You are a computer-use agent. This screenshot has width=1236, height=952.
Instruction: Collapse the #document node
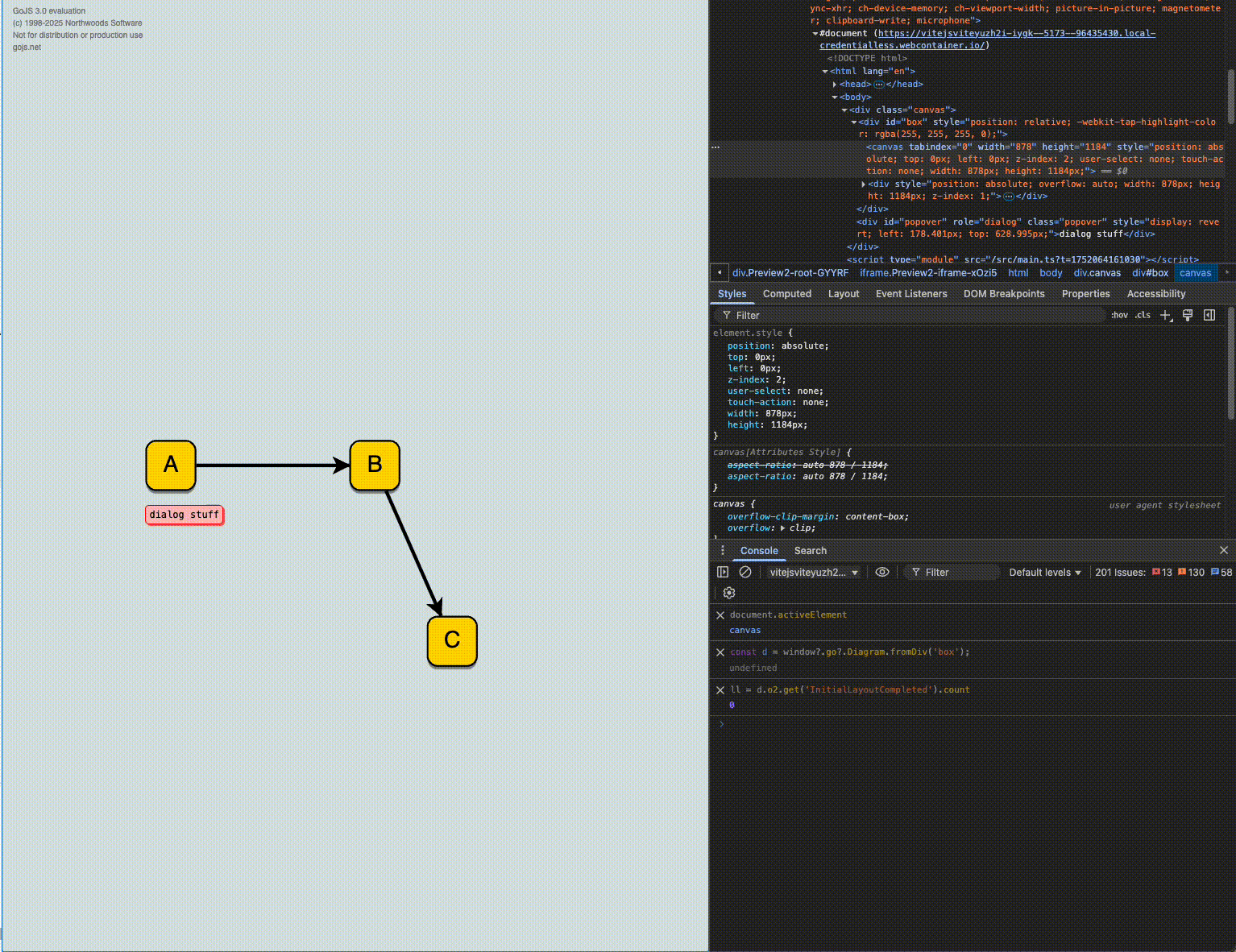click(x=815, y=34)
